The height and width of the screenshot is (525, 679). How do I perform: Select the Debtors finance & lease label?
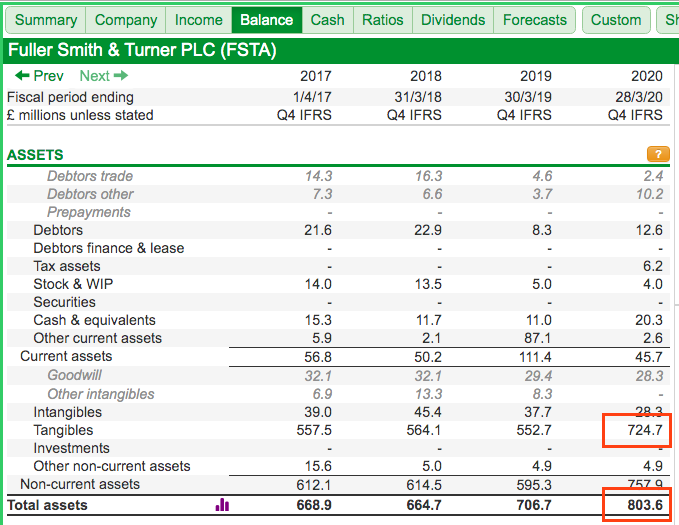(109, 248)
